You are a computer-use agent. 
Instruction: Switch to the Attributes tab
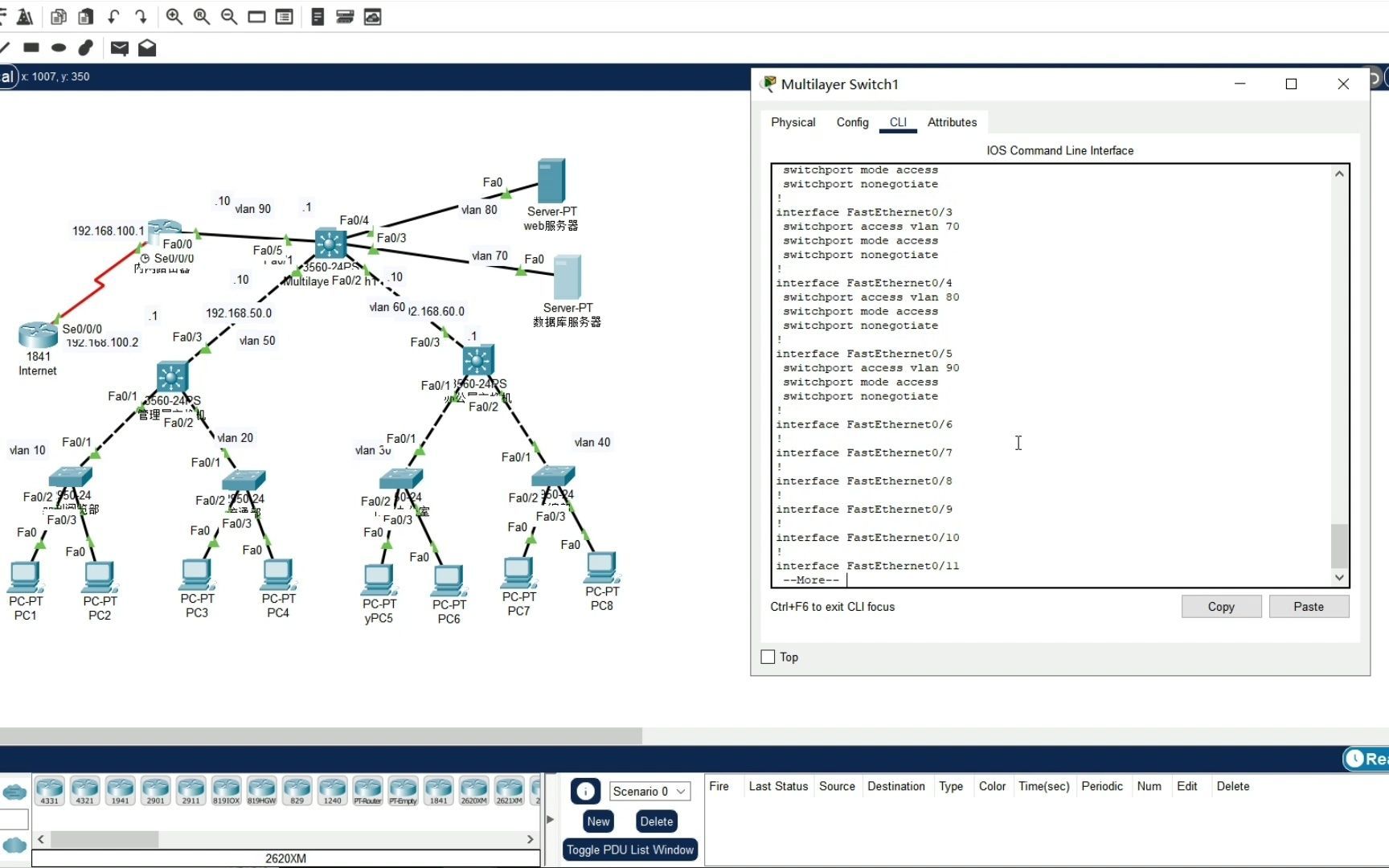coord(952,122)
